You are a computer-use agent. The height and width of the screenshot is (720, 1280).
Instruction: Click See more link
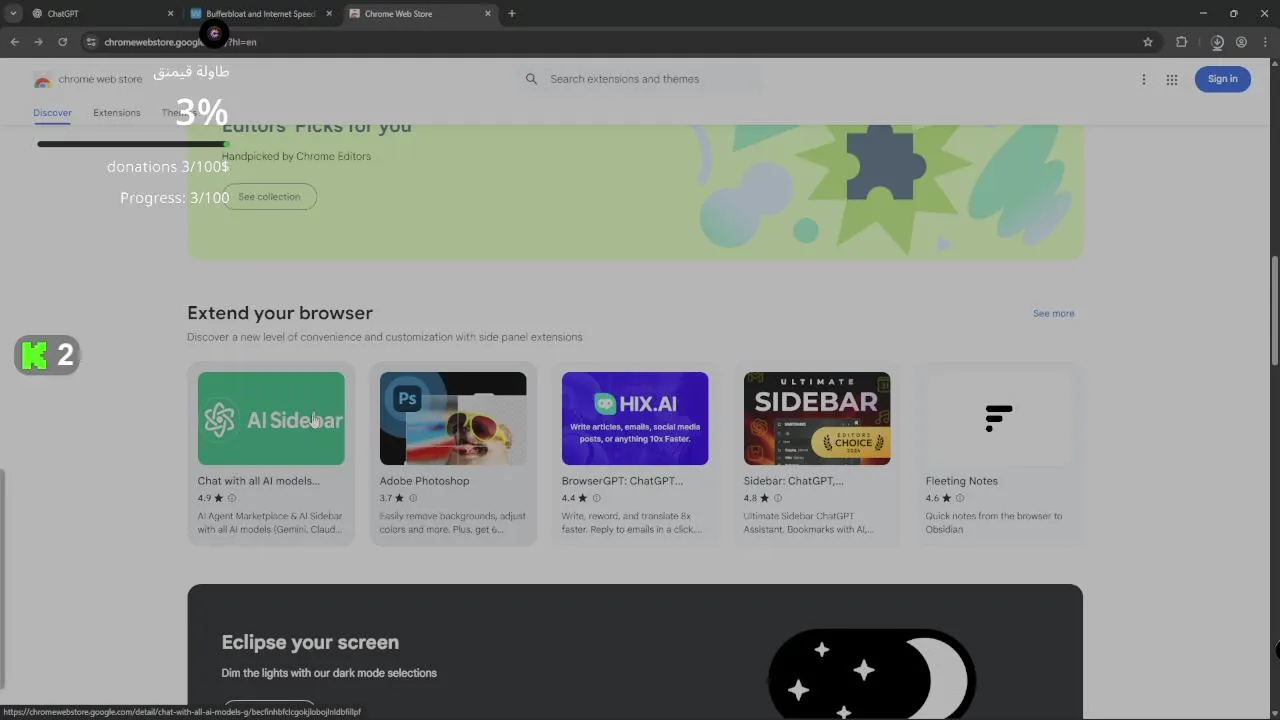(1053, 314)
